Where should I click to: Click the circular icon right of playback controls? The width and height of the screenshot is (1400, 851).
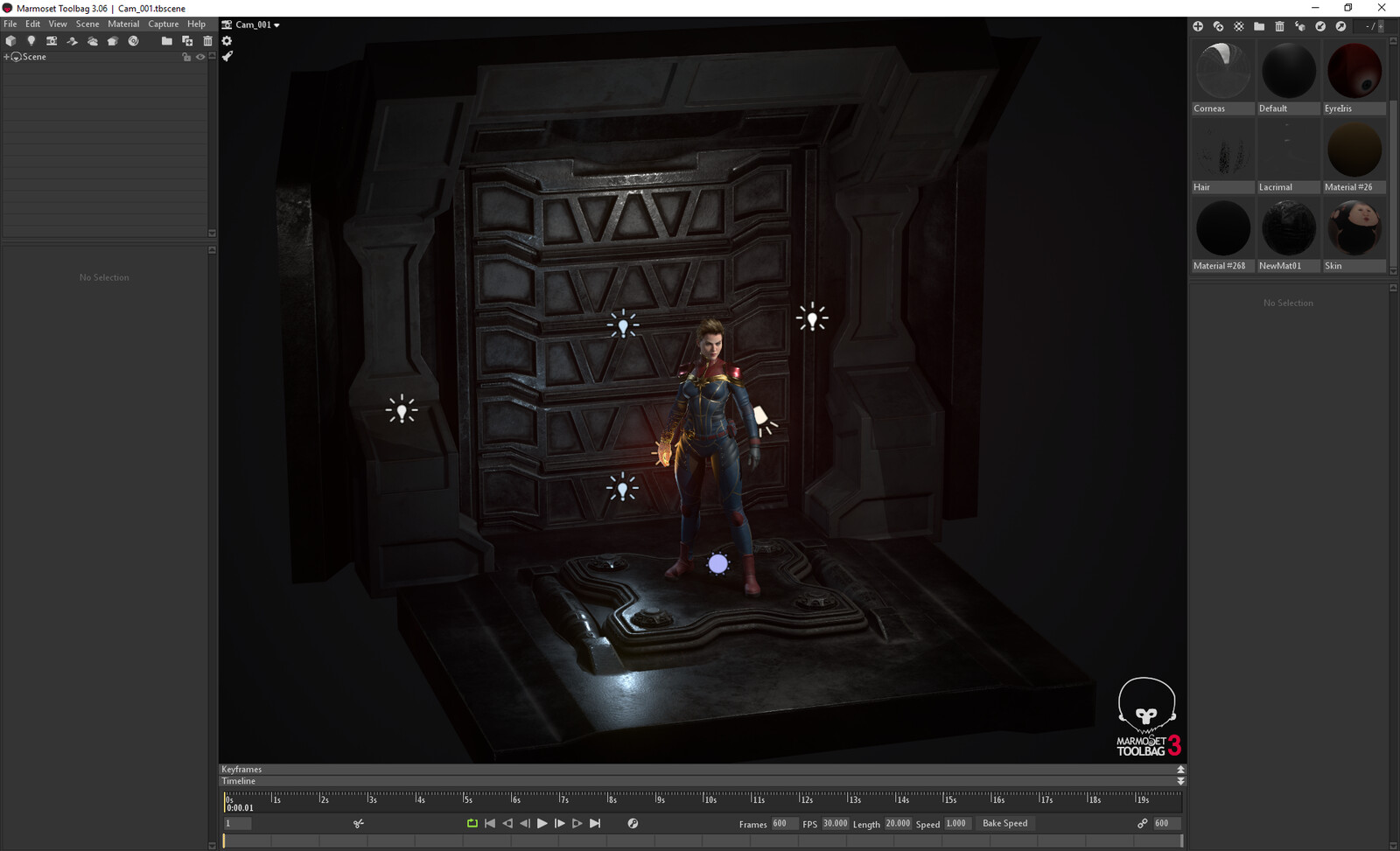(633, 823)
